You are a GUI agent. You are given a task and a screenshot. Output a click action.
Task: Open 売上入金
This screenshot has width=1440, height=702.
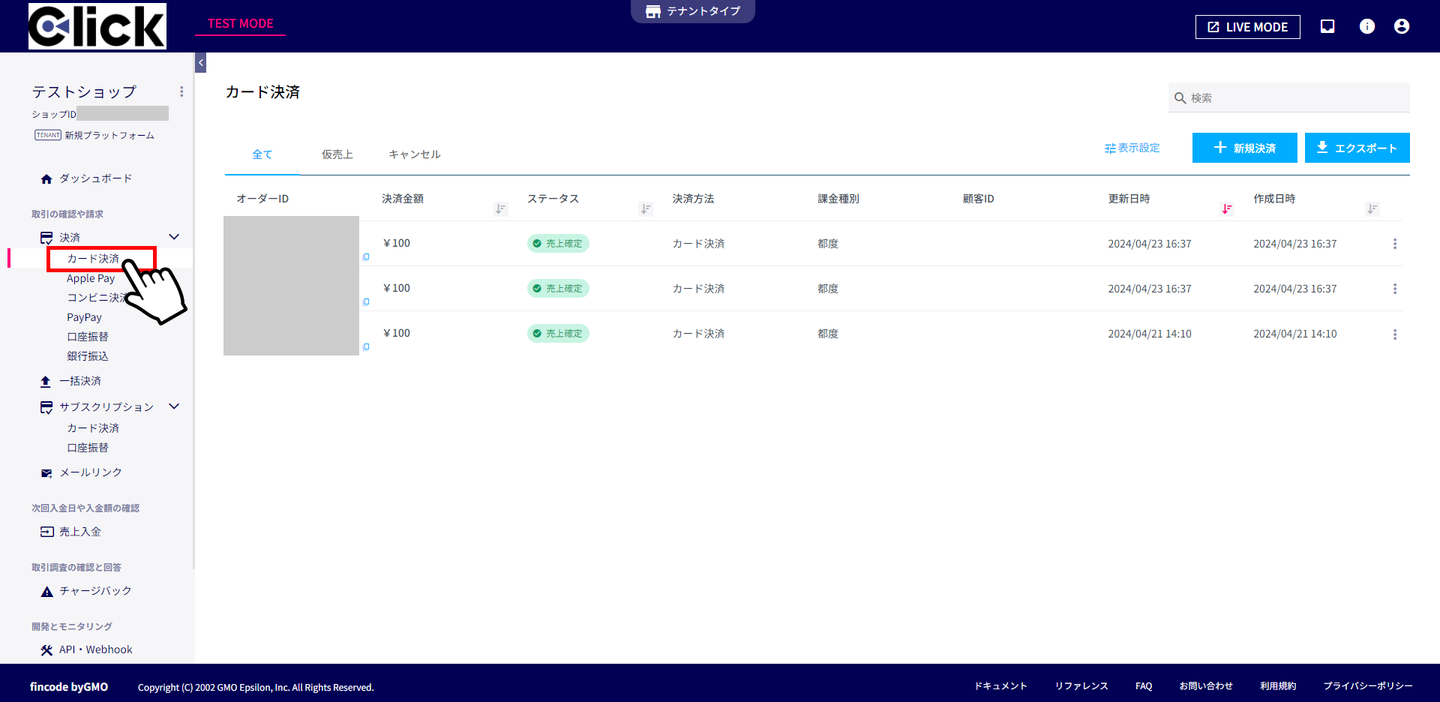click(x=80, y=532)
